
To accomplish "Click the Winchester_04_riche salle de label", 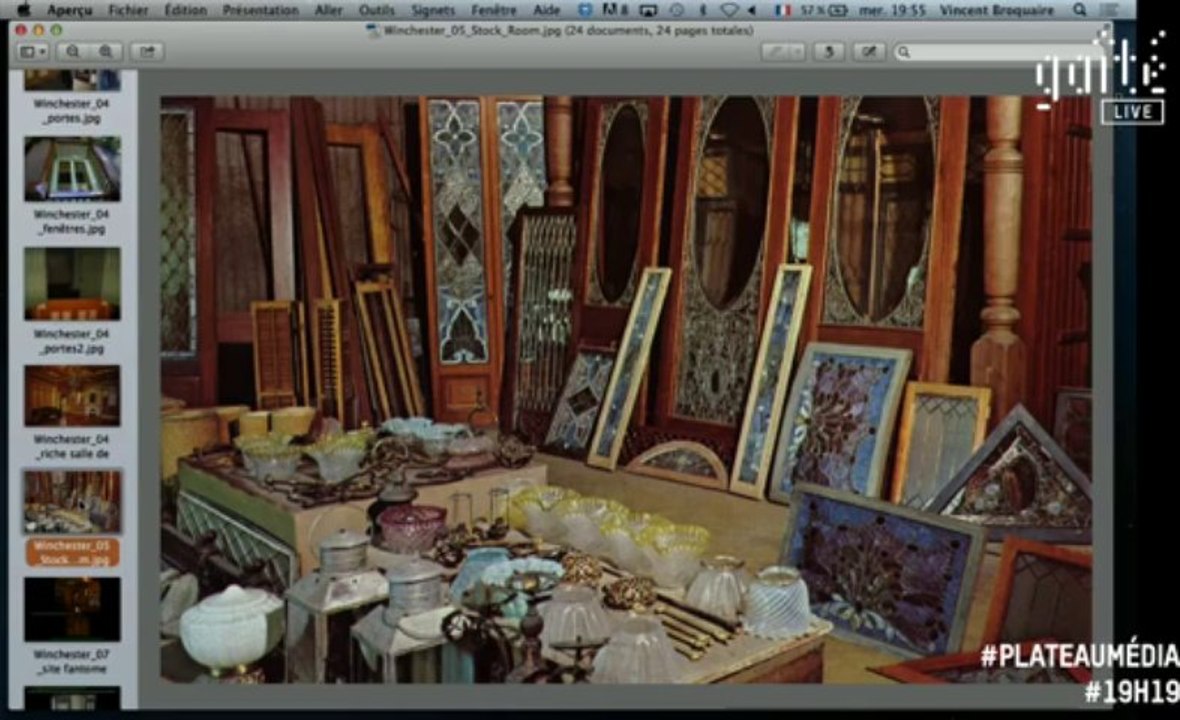I will point(71,446).
